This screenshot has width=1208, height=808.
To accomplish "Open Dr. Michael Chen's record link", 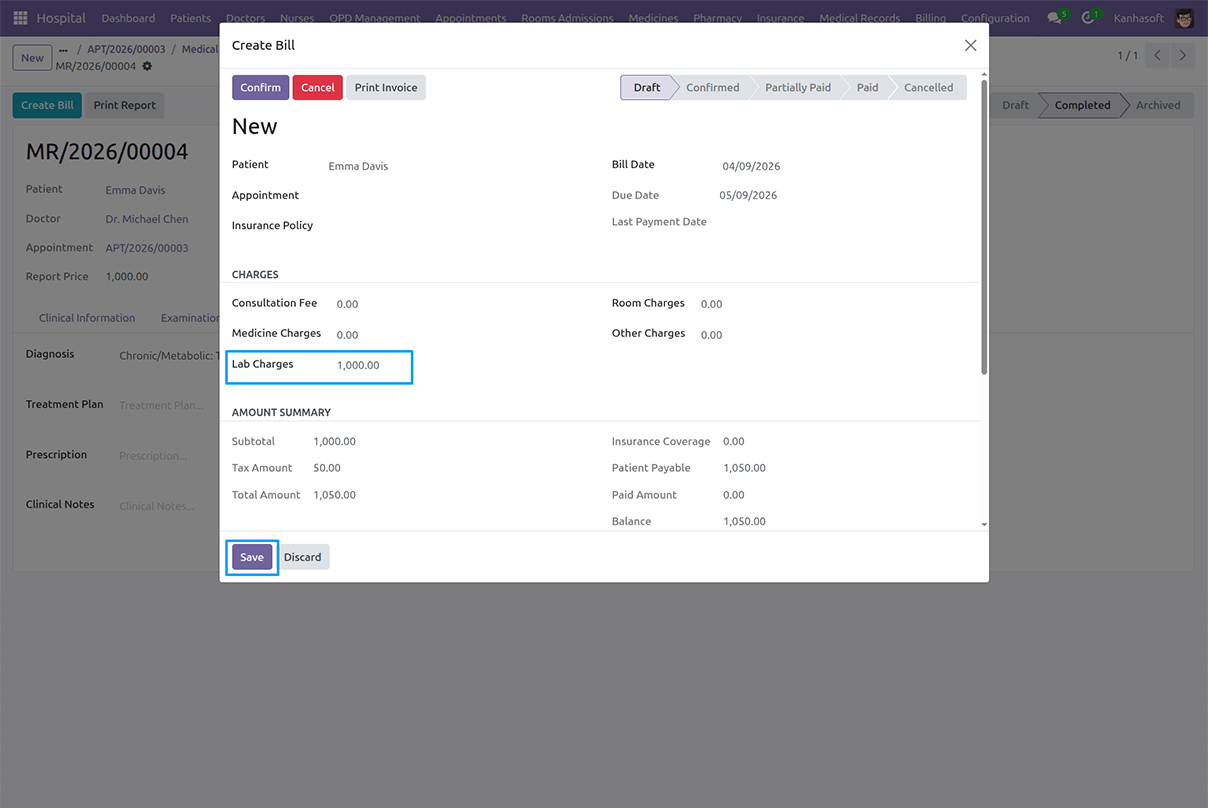I will pyautogui.click(x=146, y=219).
